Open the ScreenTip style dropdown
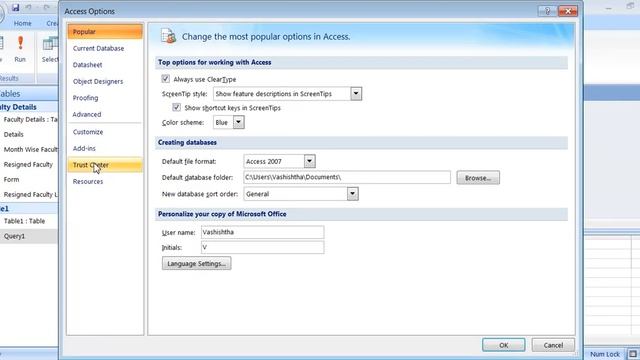This screenshot has height=360, width=640. (356, 94)
